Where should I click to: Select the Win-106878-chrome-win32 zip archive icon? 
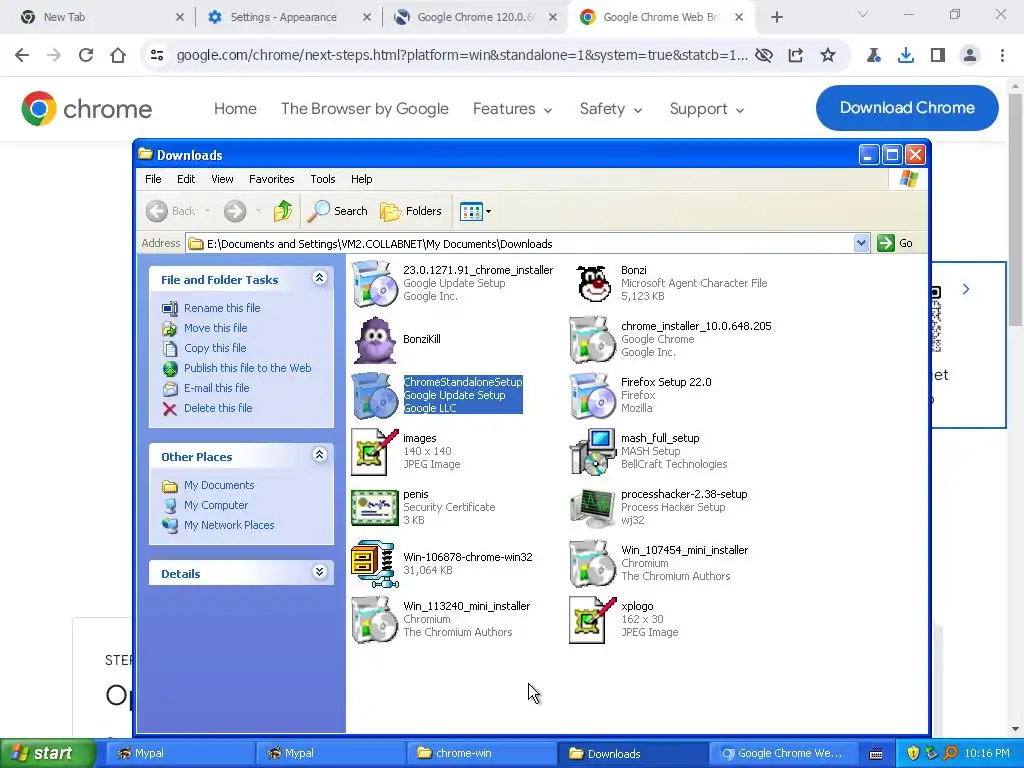click(374, 564)
